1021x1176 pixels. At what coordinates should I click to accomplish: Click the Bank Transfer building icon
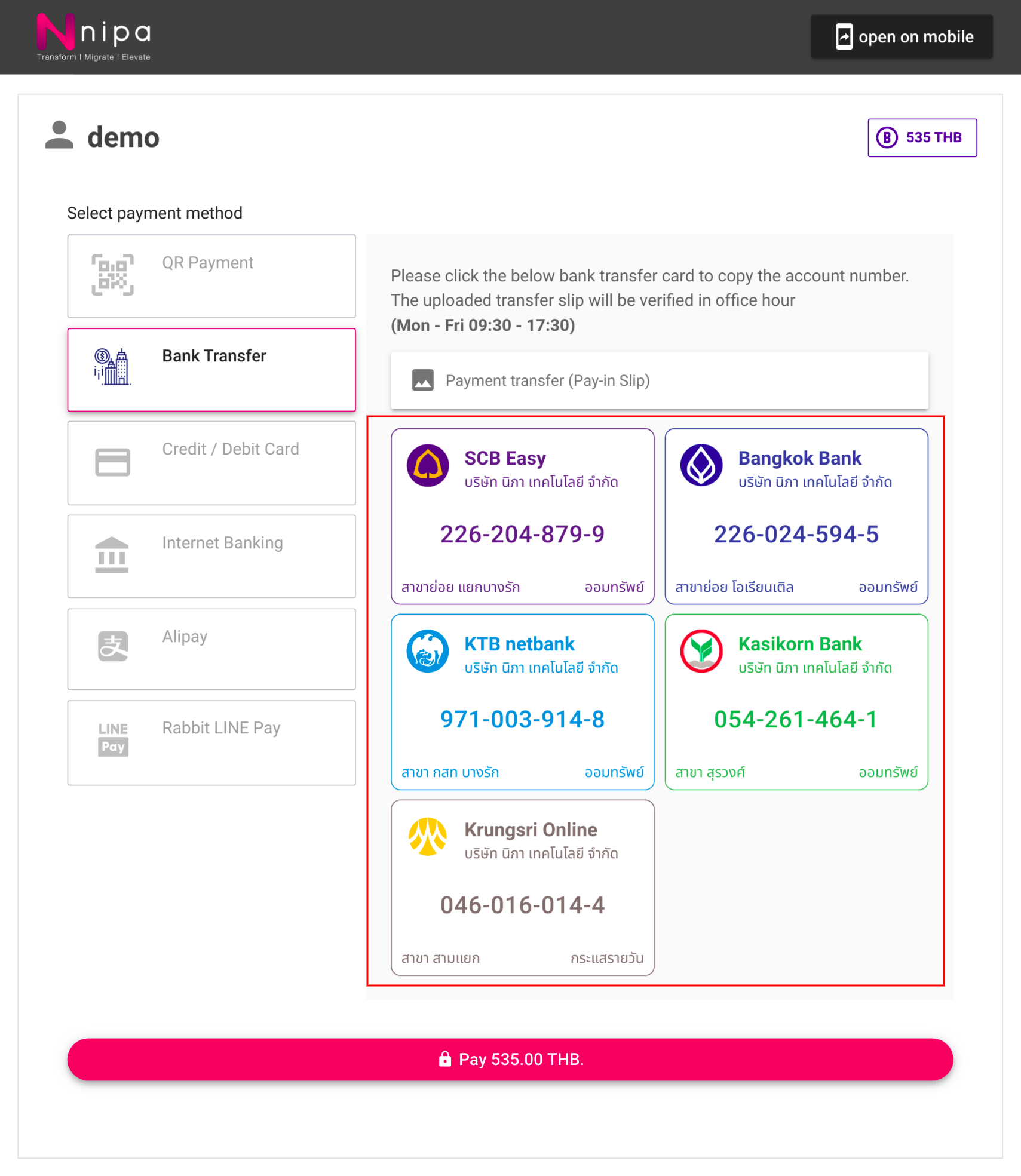112,367
